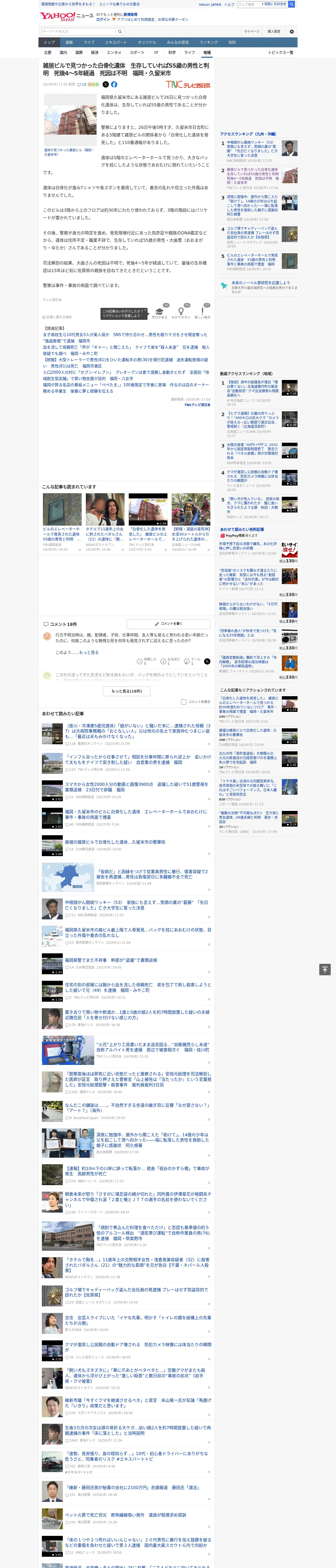Select the 有料 tab
The width and height of the screenshot is (336, 1568).
[232, 43]
